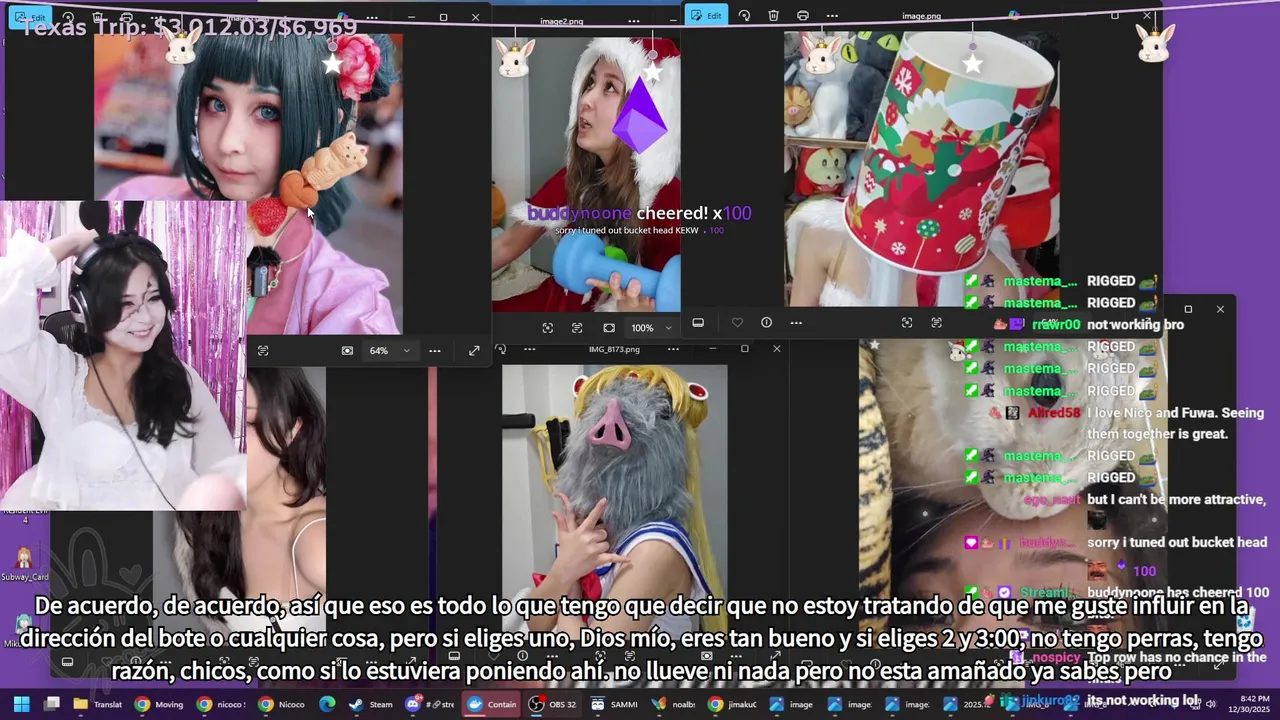Open the Subway_Card desktop icon
Viewport: 1280px width, 720px height.
(24, 564)
